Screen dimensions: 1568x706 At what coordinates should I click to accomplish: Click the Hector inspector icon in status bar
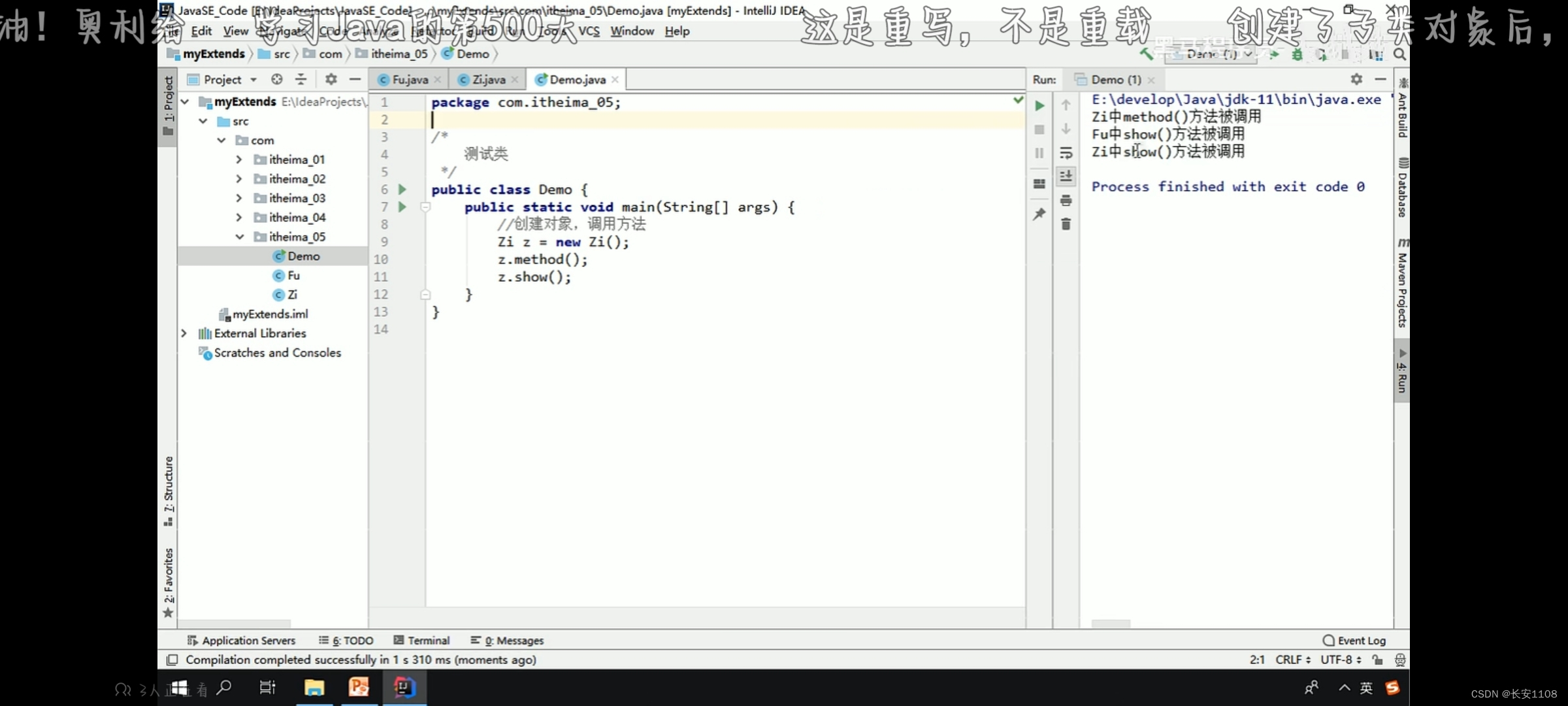point(1399,660)
